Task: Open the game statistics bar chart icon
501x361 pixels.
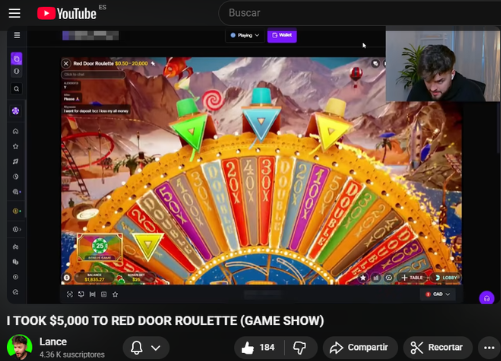Action: click(x=376, y=277)
